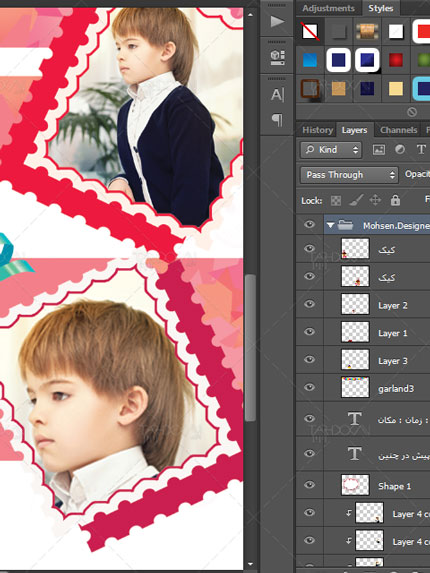Viewport: 430px width, 573px height.
Task: Hide the first کیک layer
Action: (x=309, y=249)
